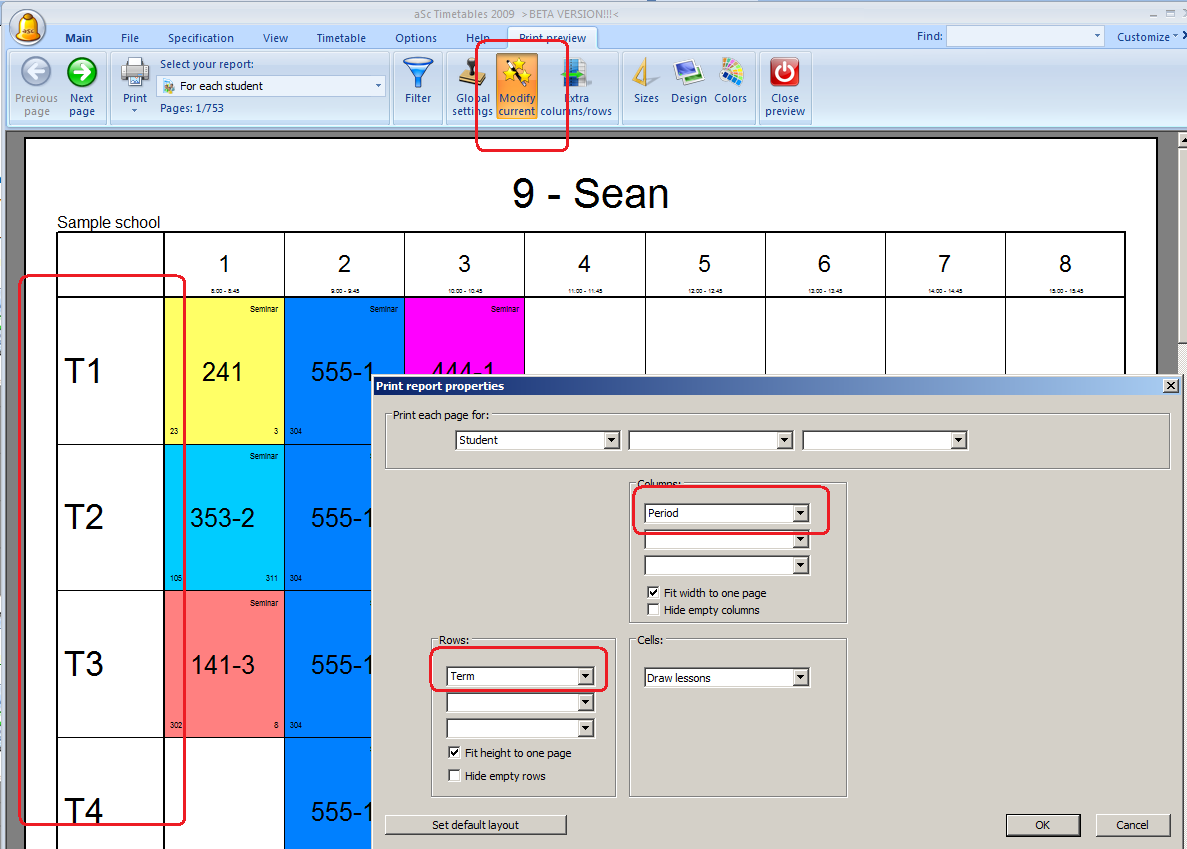Click the Modify current wizard icon
Screen dimensions: 1187x849
click(x=517, y=73)
